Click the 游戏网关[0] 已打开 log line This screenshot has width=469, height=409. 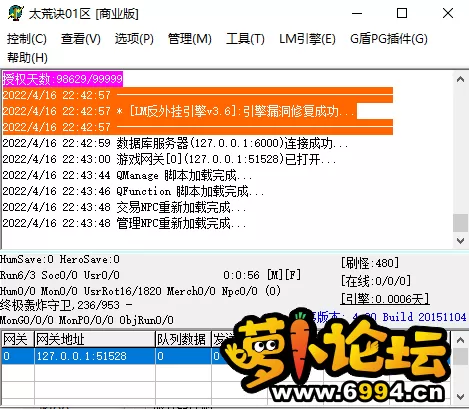point(169,159)
